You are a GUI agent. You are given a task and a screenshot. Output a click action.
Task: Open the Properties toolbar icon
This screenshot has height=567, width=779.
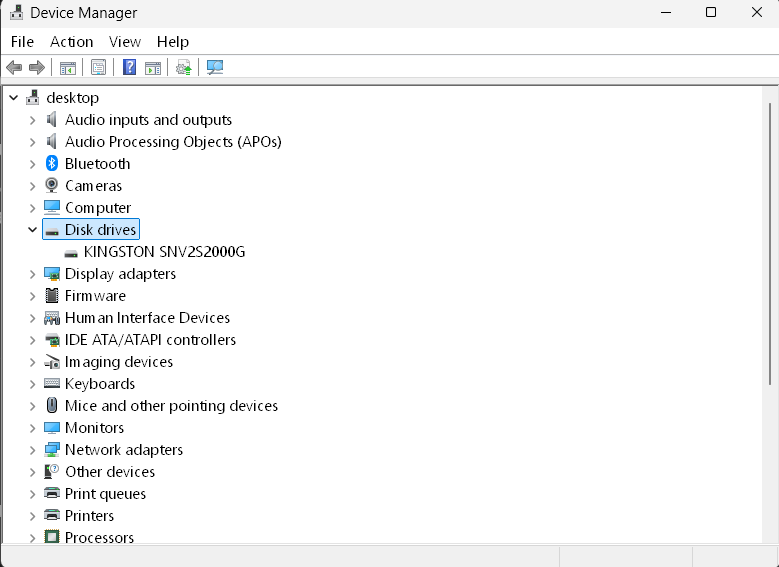tap(98, 68)
